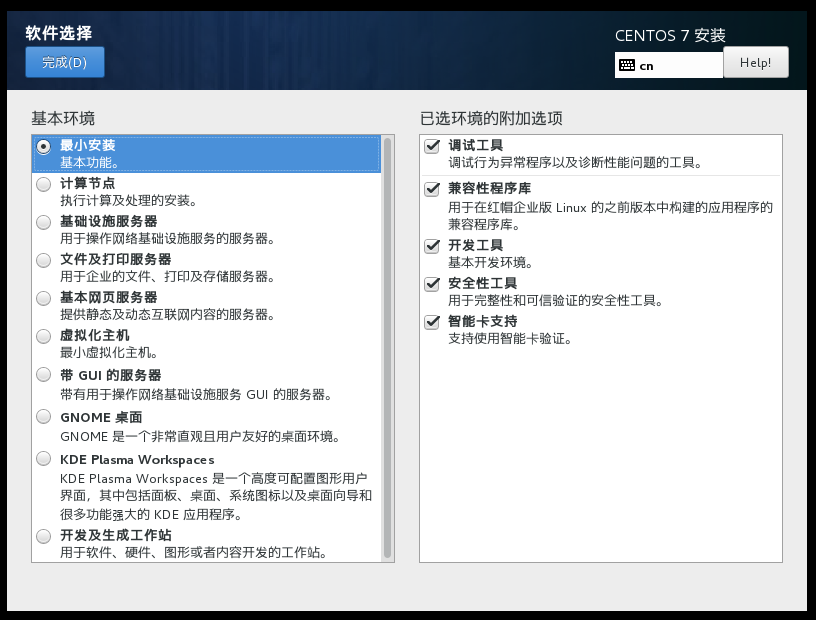Click the 基本功能。 description text
The image size is (816, 620).
(x=90, y=162)
